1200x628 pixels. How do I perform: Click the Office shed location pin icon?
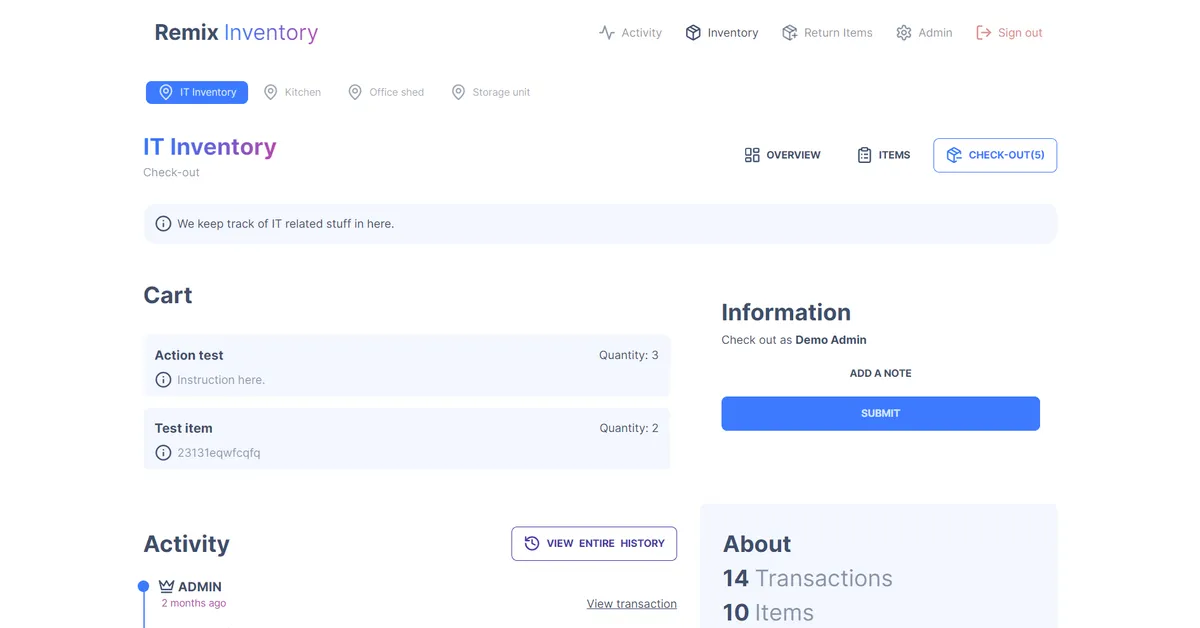coord(355,92)
